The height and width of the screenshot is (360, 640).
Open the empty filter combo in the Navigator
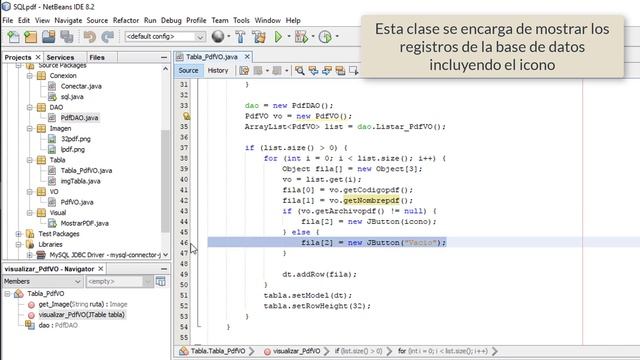pos(119,281)
